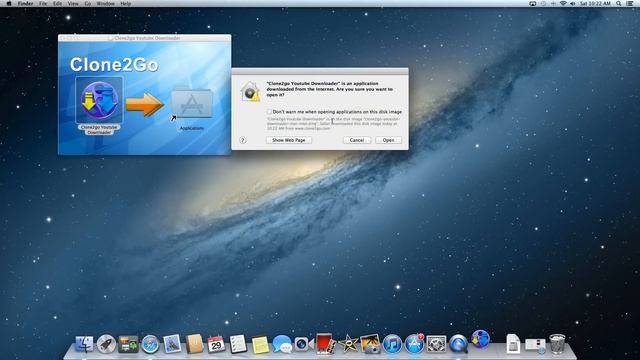Open the Window menu

coord(105,3)
